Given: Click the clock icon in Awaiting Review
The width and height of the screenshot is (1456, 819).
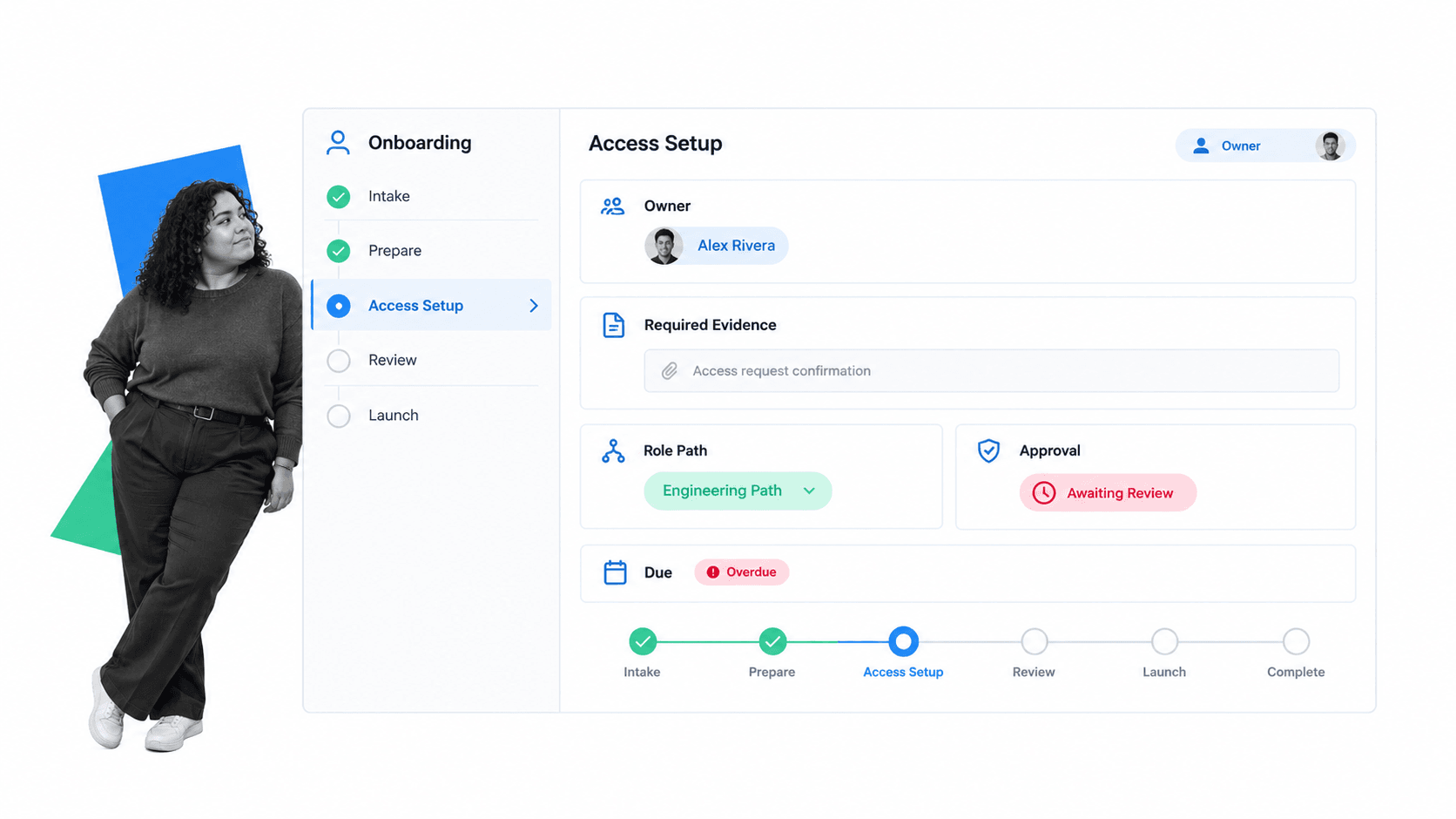Looking at the screenshot, I should click(x=1044, y=493).
